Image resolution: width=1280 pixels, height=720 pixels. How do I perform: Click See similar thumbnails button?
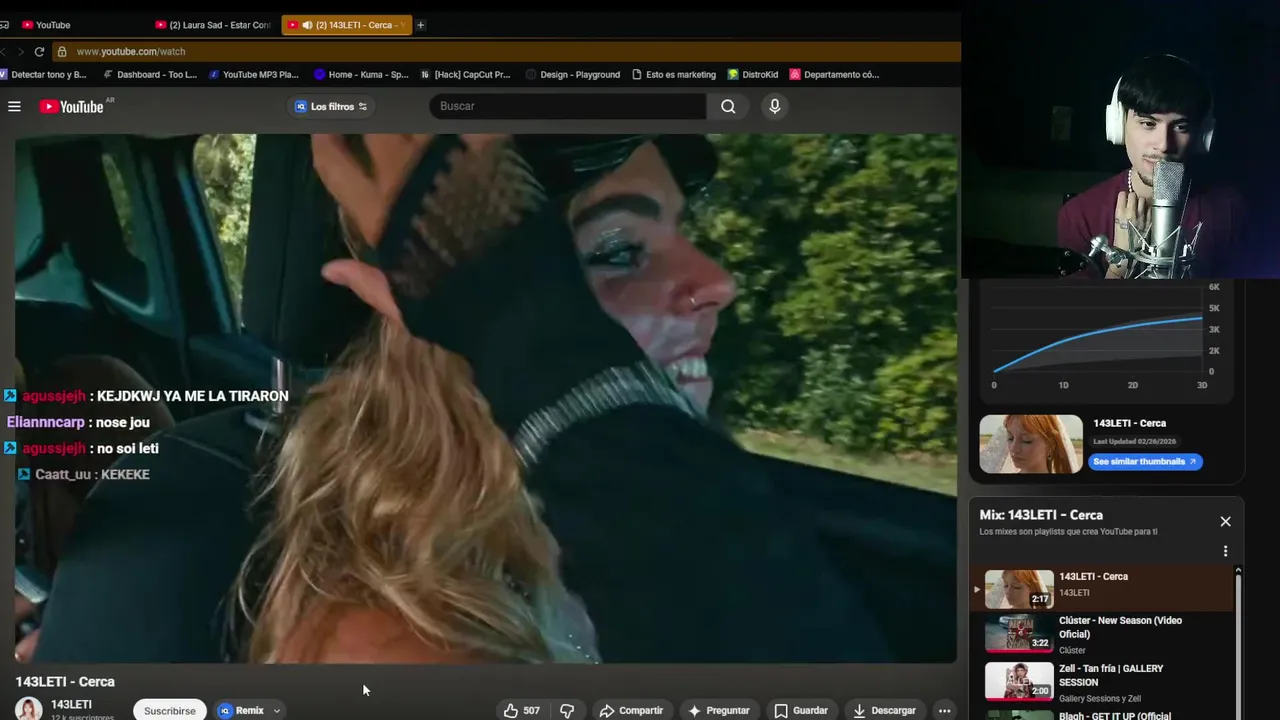pyautogui.click(x=1145, y=461)
